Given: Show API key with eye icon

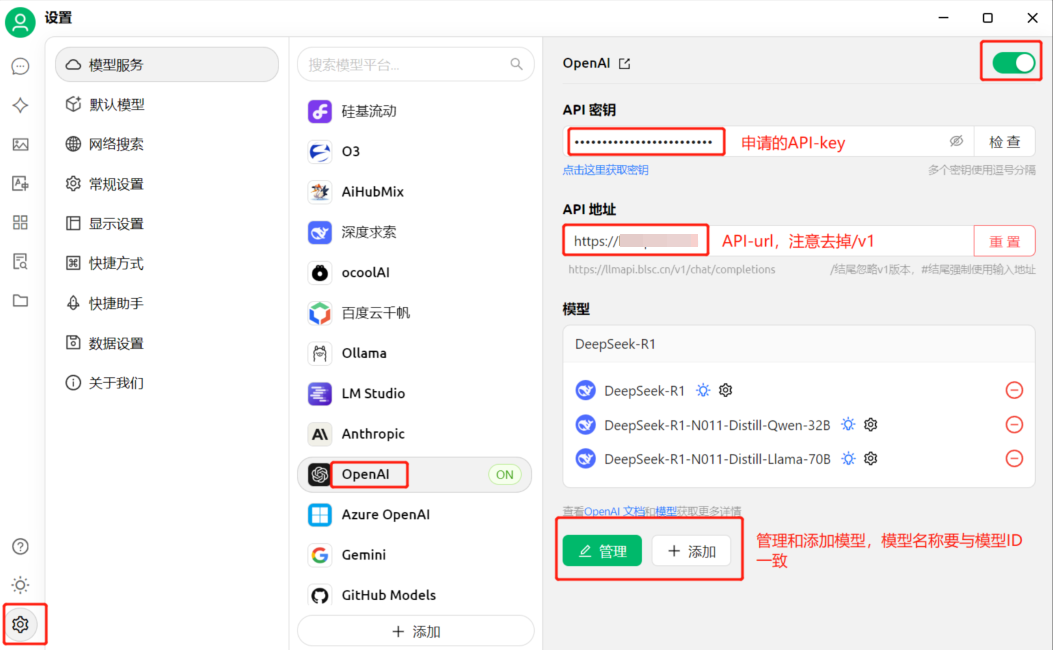Looking at the screenshot, I should [x=956, y=141].
